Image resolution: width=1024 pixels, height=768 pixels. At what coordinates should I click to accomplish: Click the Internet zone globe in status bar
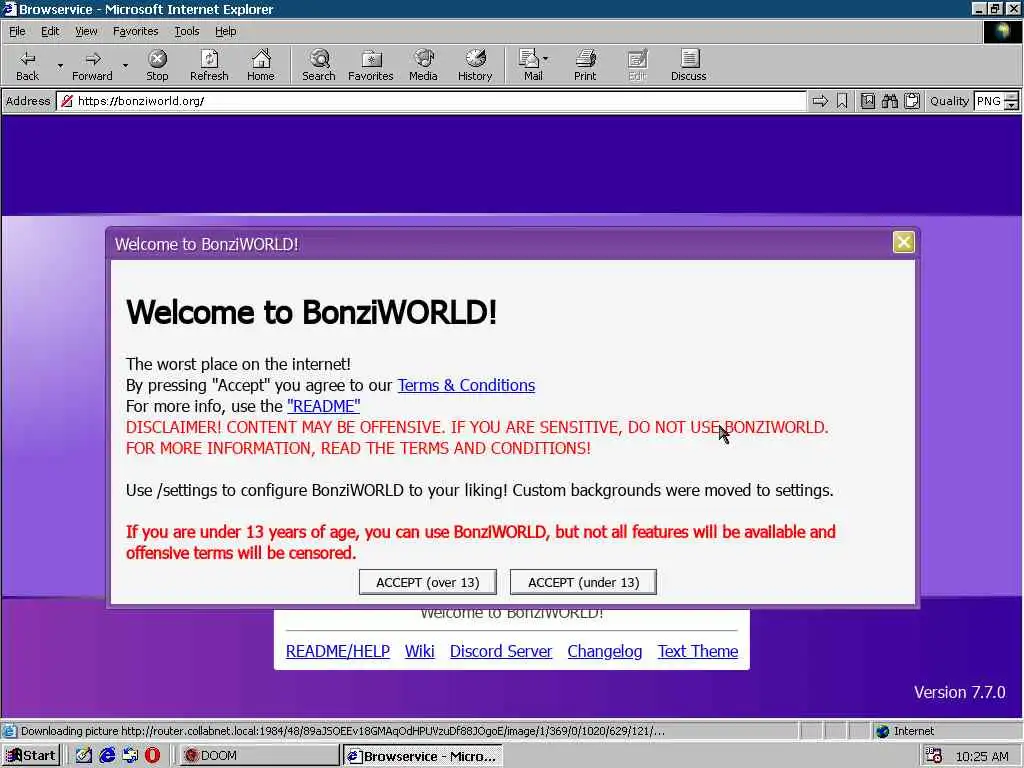883,731
